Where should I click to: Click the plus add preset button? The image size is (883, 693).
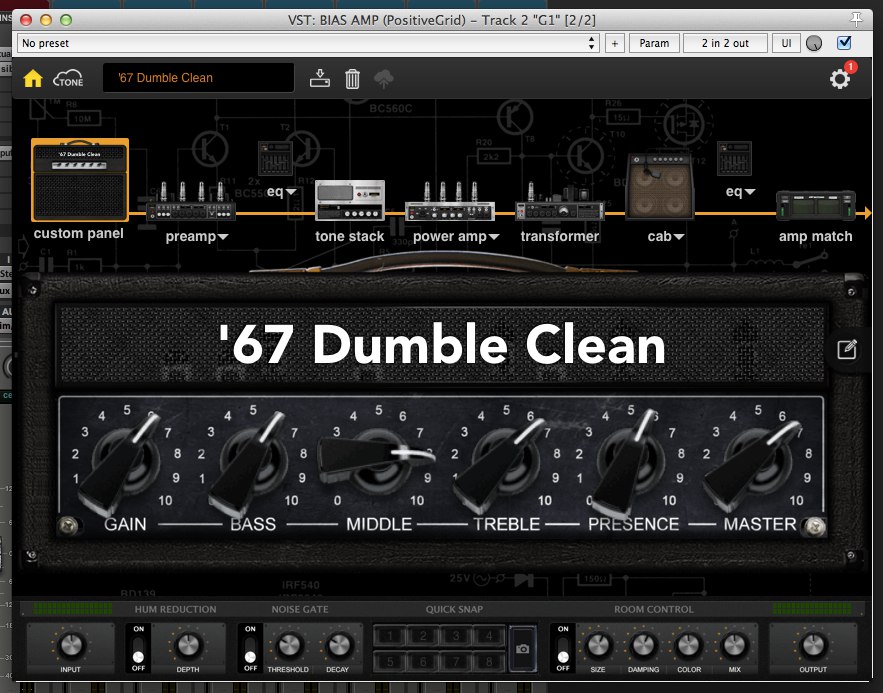pos(615,43)
